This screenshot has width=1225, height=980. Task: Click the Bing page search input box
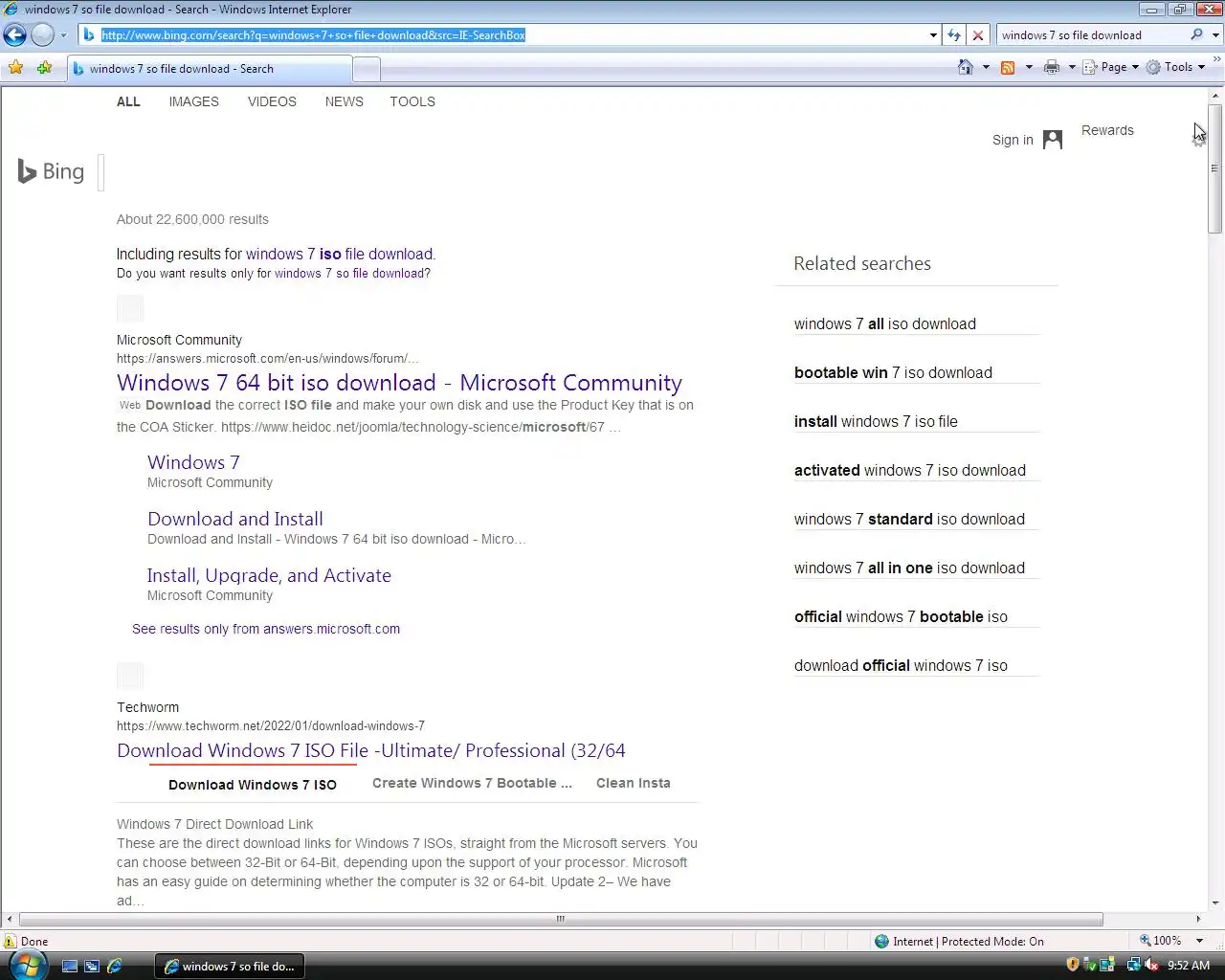(101, 172)
